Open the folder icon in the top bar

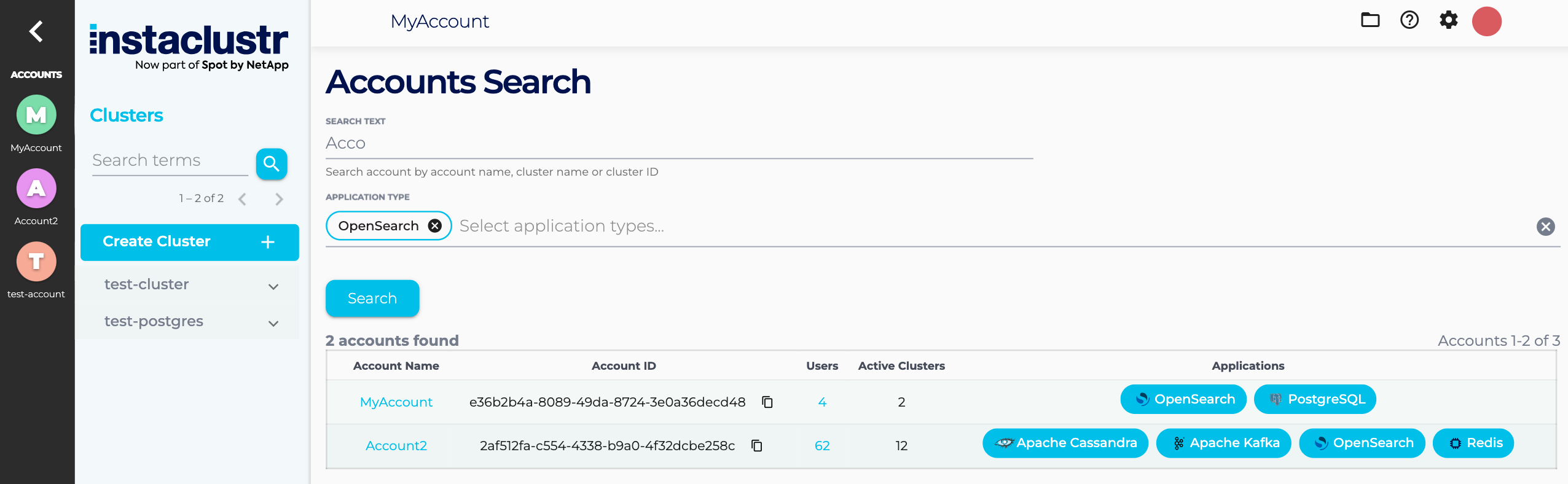point(1370,21)
